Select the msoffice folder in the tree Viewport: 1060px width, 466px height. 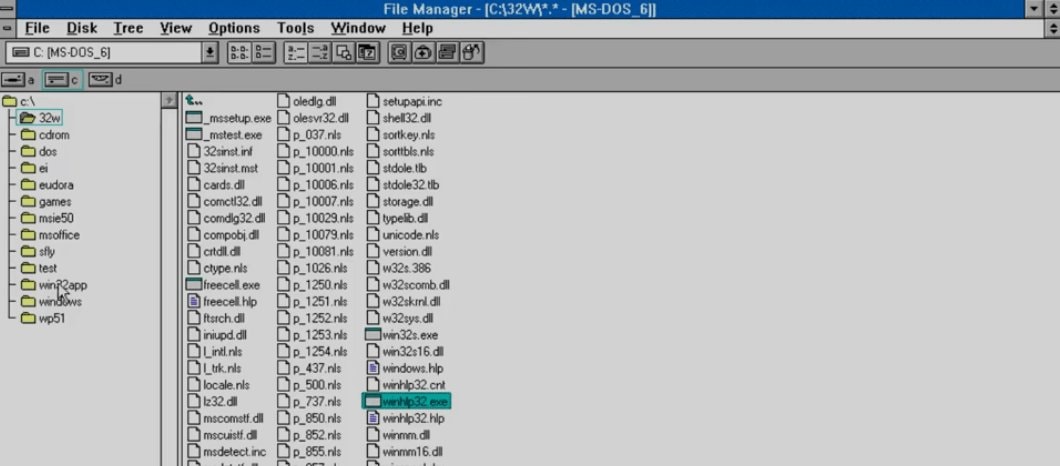(x=59, y=235)
